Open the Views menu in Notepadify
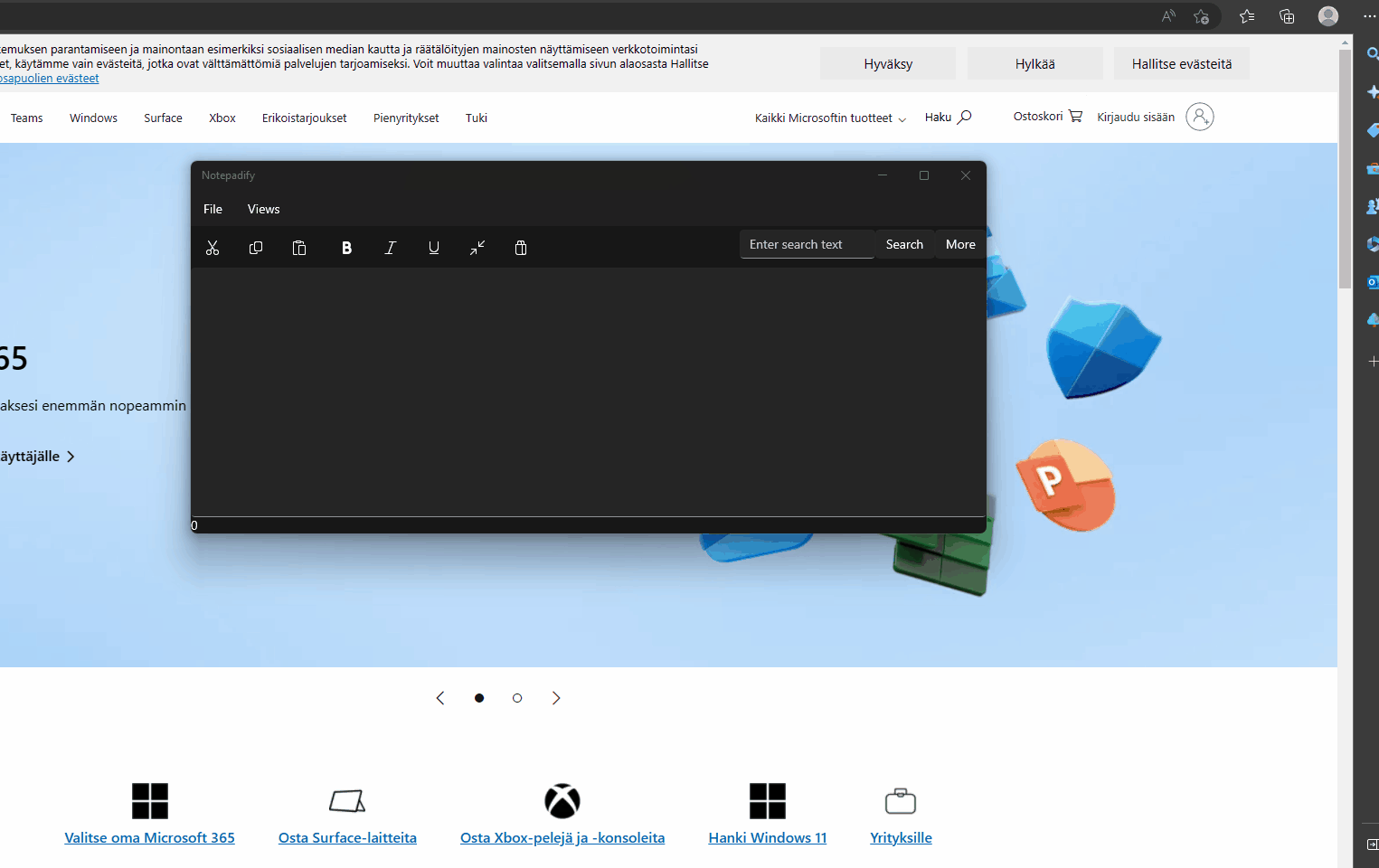This screenshot has height=868, width=1379. (263, 209)
